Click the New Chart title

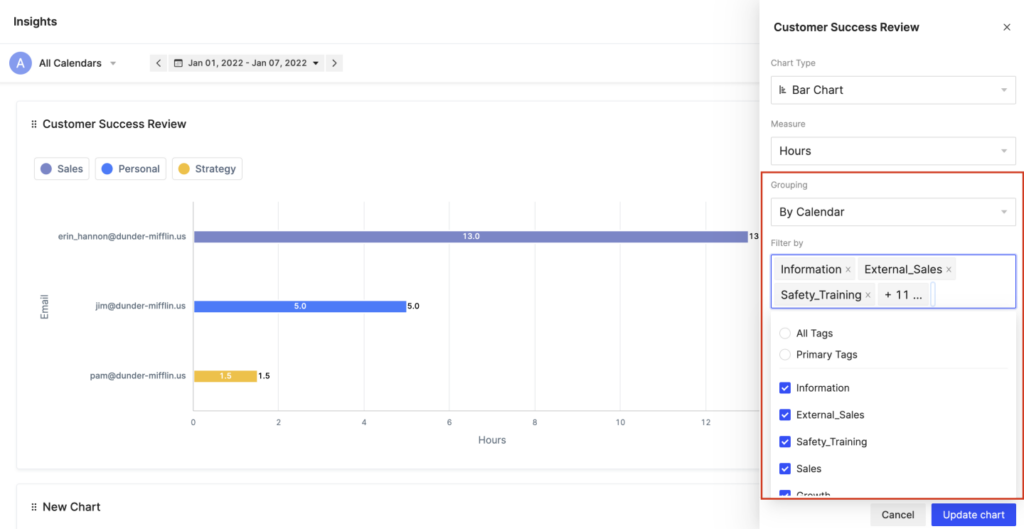pyautogui.click(x=71, y=507)
